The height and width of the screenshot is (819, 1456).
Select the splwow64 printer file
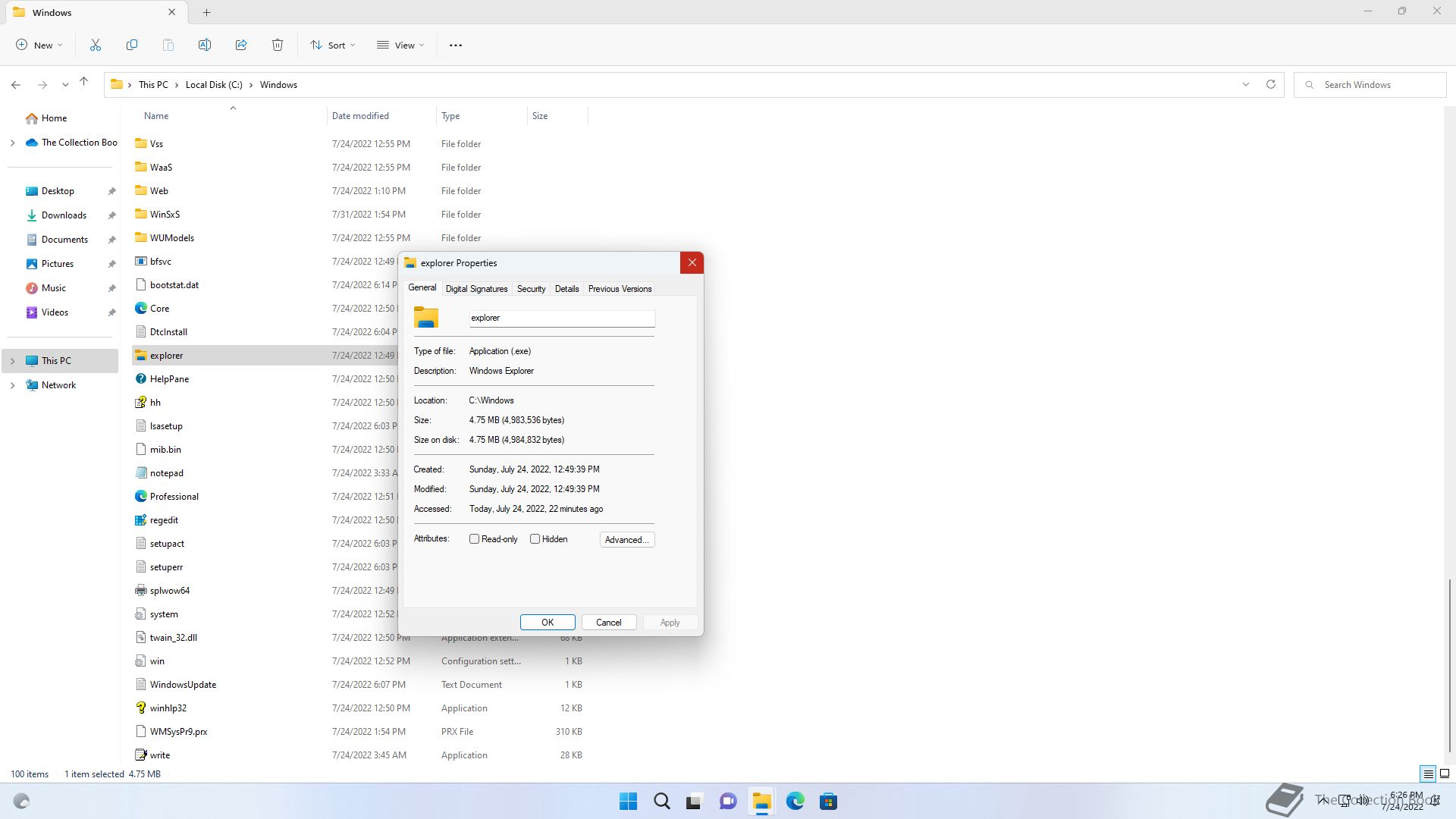[x=170, y=591]
